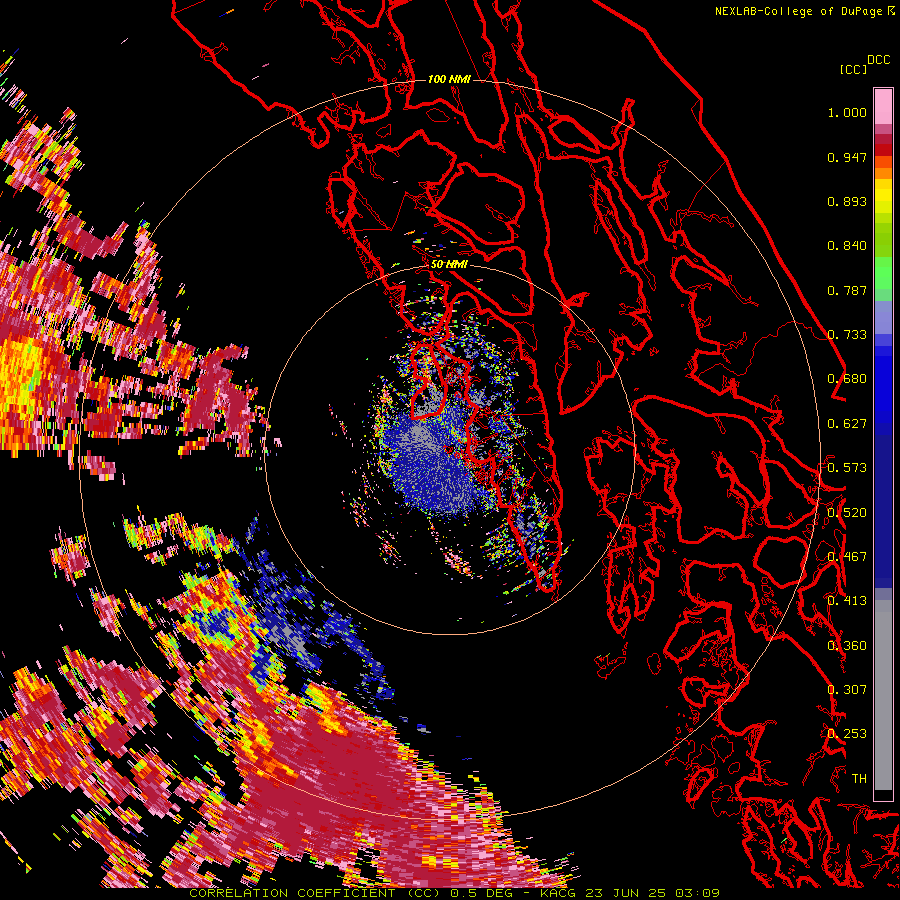Click the 0.467 scale value
This screenshot has width=900, height=900.
click(x=847, y=557)
